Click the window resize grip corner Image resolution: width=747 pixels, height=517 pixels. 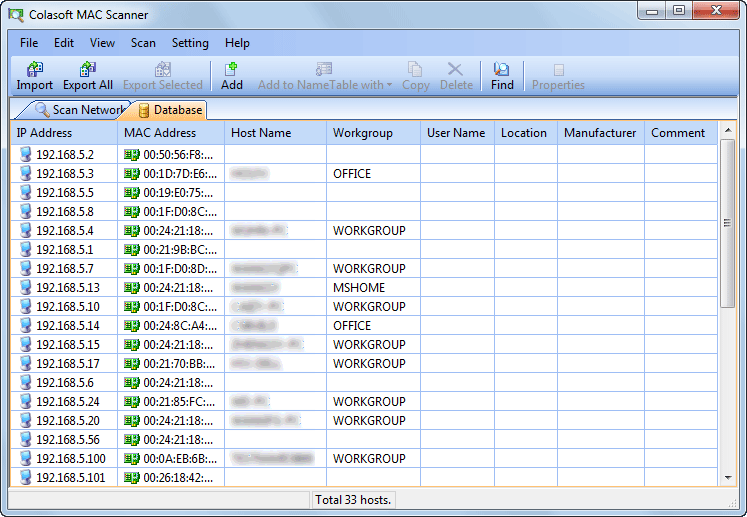coord(733,503)
